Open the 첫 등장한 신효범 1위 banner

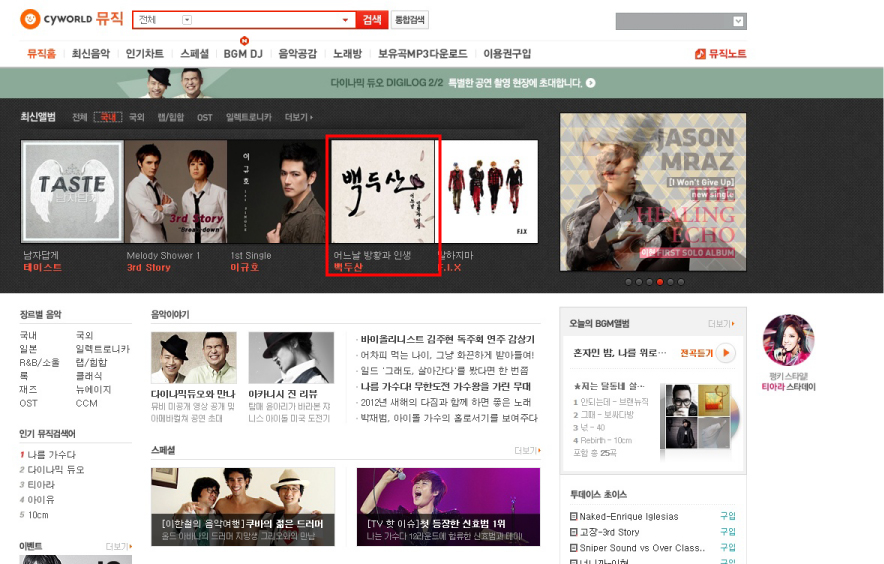pos(448,507)
